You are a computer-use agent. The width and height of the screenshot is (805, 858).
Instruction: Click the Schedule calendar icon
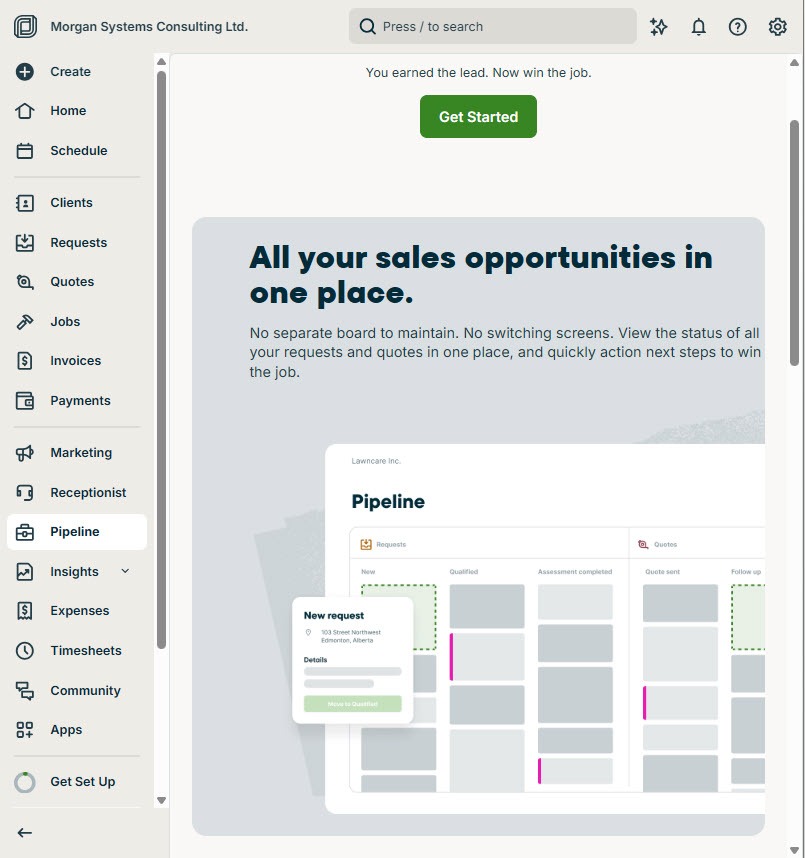[x=25, y=150]
